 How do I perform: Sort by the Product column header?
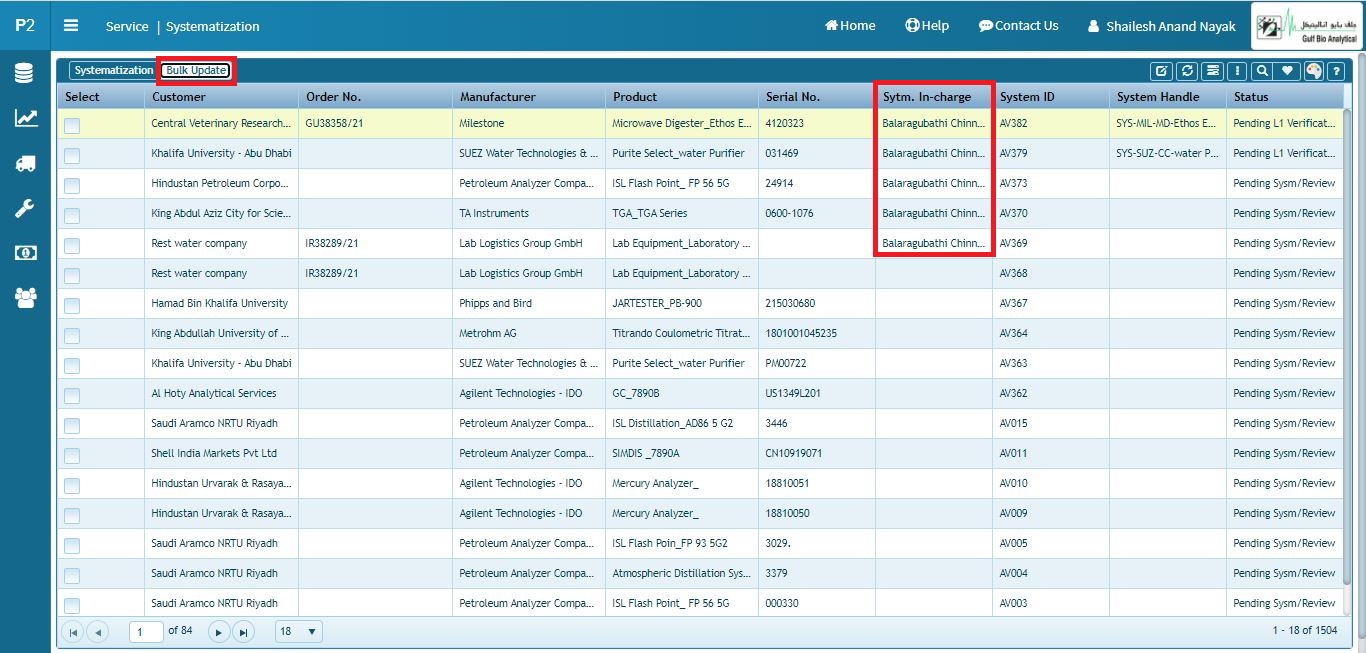(682, 97)
